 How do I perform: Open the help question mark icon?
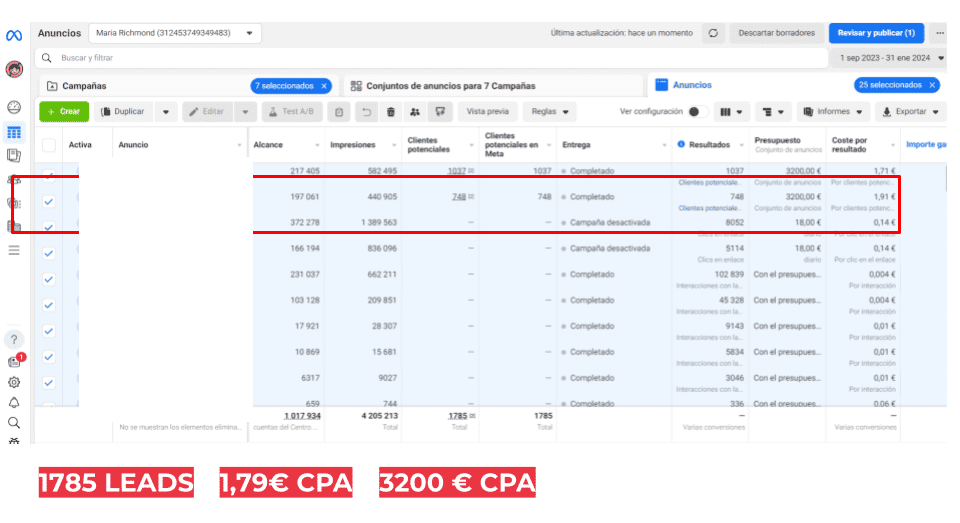click(x=14, y=340)
